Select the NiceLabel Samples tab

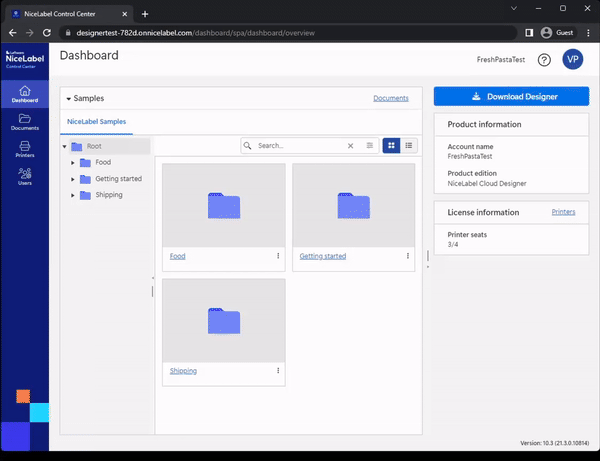click(x=97, y=121)
